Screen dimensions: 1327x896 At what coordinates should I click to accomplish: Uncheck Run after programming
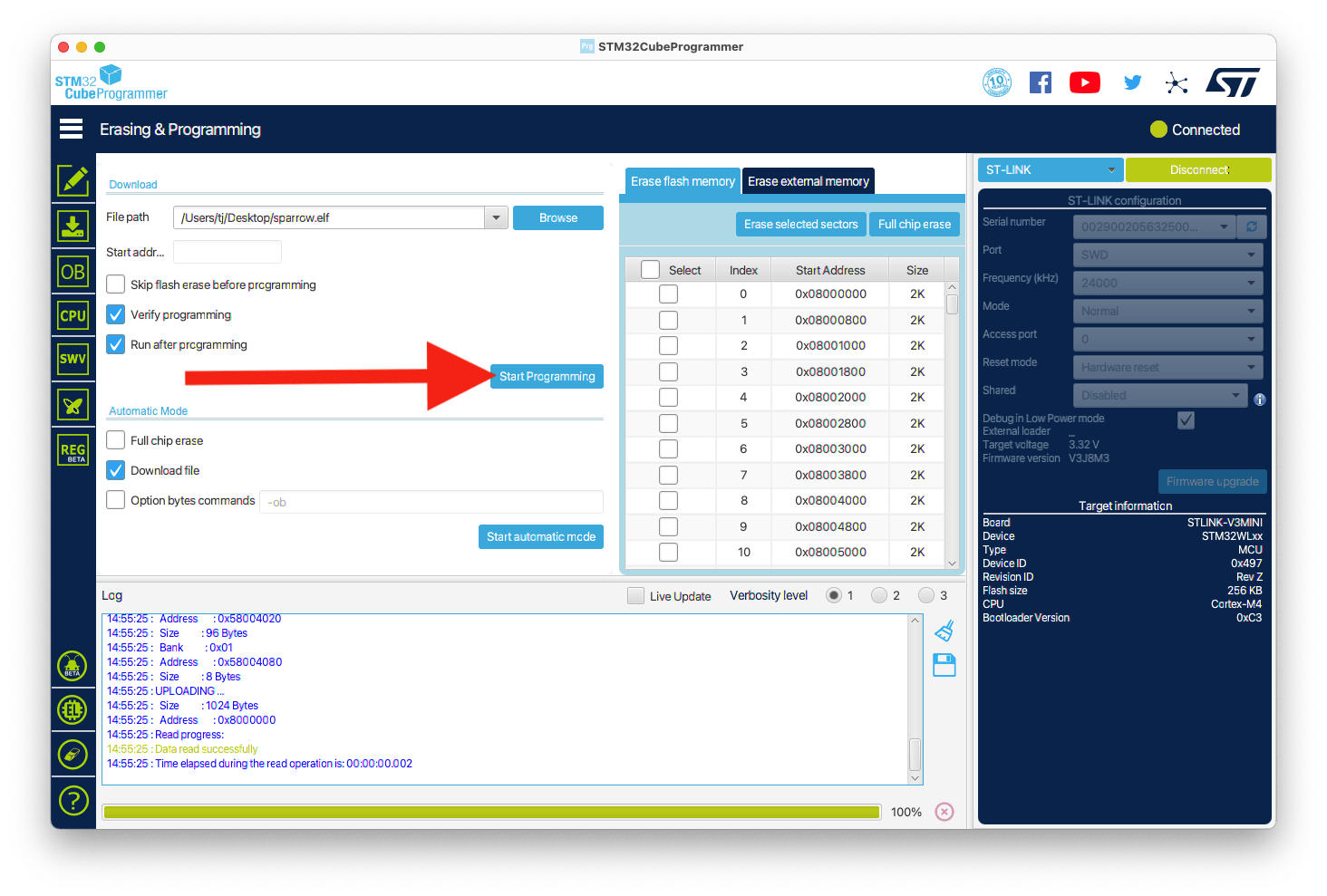click(115, 344)
